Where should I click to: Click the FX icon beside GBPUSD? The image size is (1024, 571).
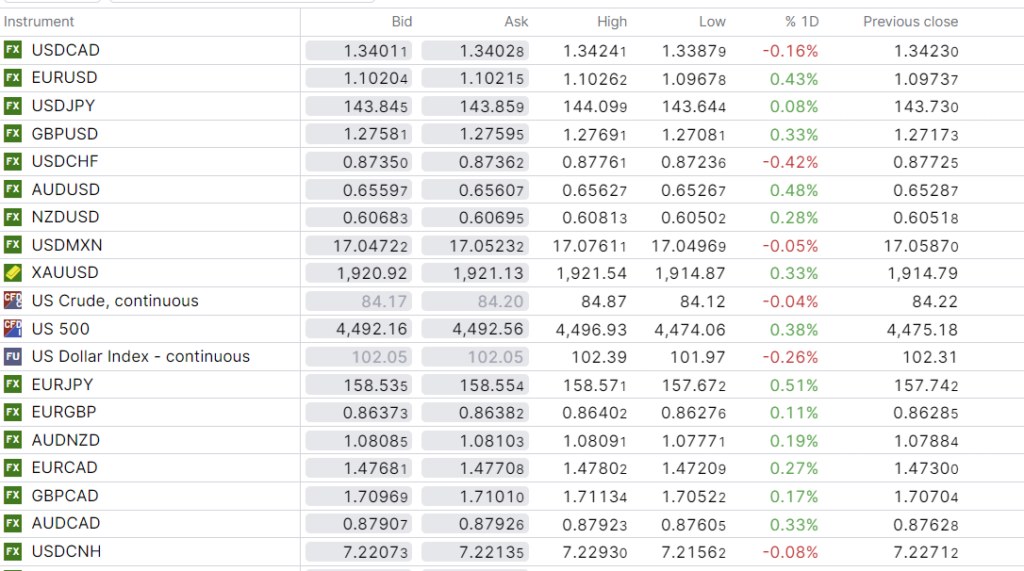point(13,134)
